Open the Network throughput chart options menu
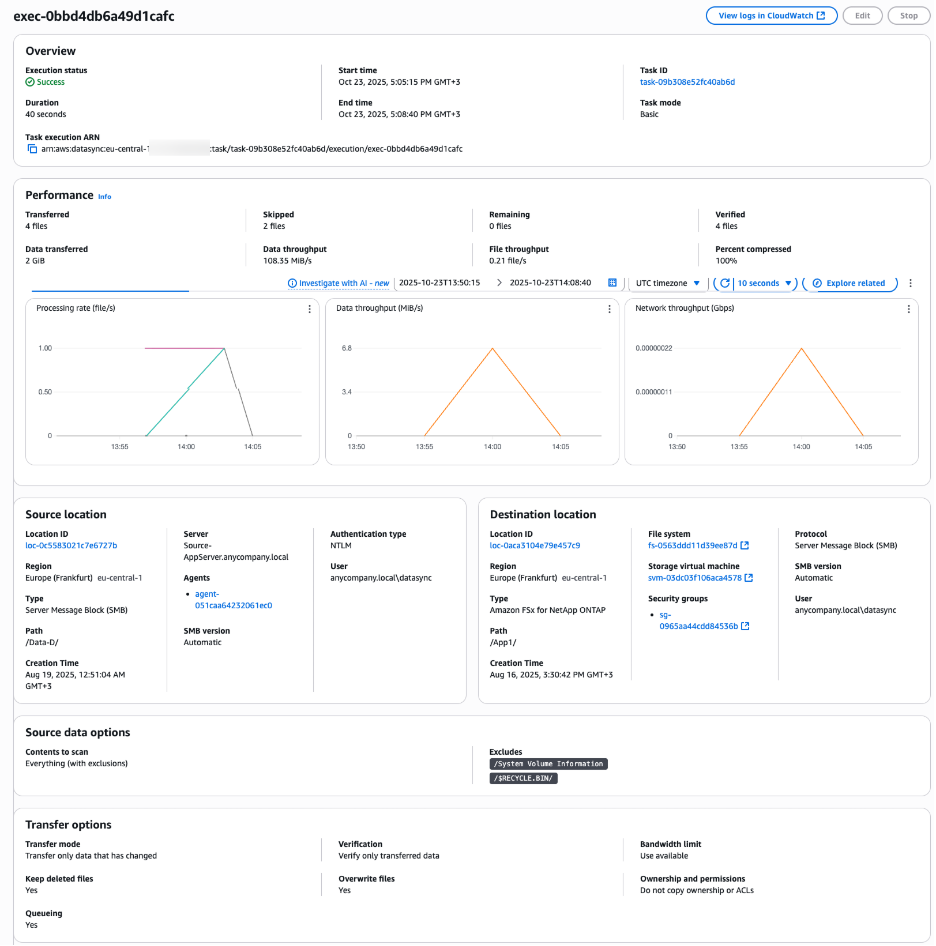Viewport: 936px width, 946px height. 906,310
